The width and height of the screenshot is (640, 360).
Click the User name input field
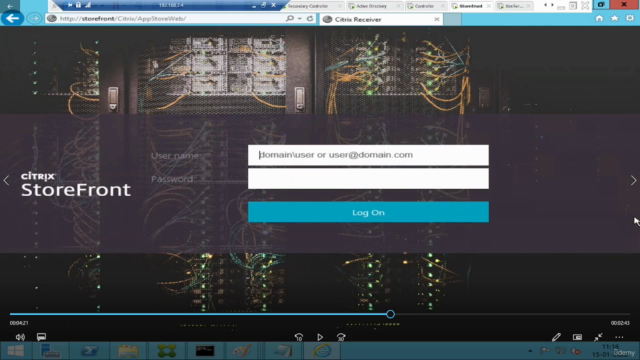pyautogui.click(x=368, y=155)
